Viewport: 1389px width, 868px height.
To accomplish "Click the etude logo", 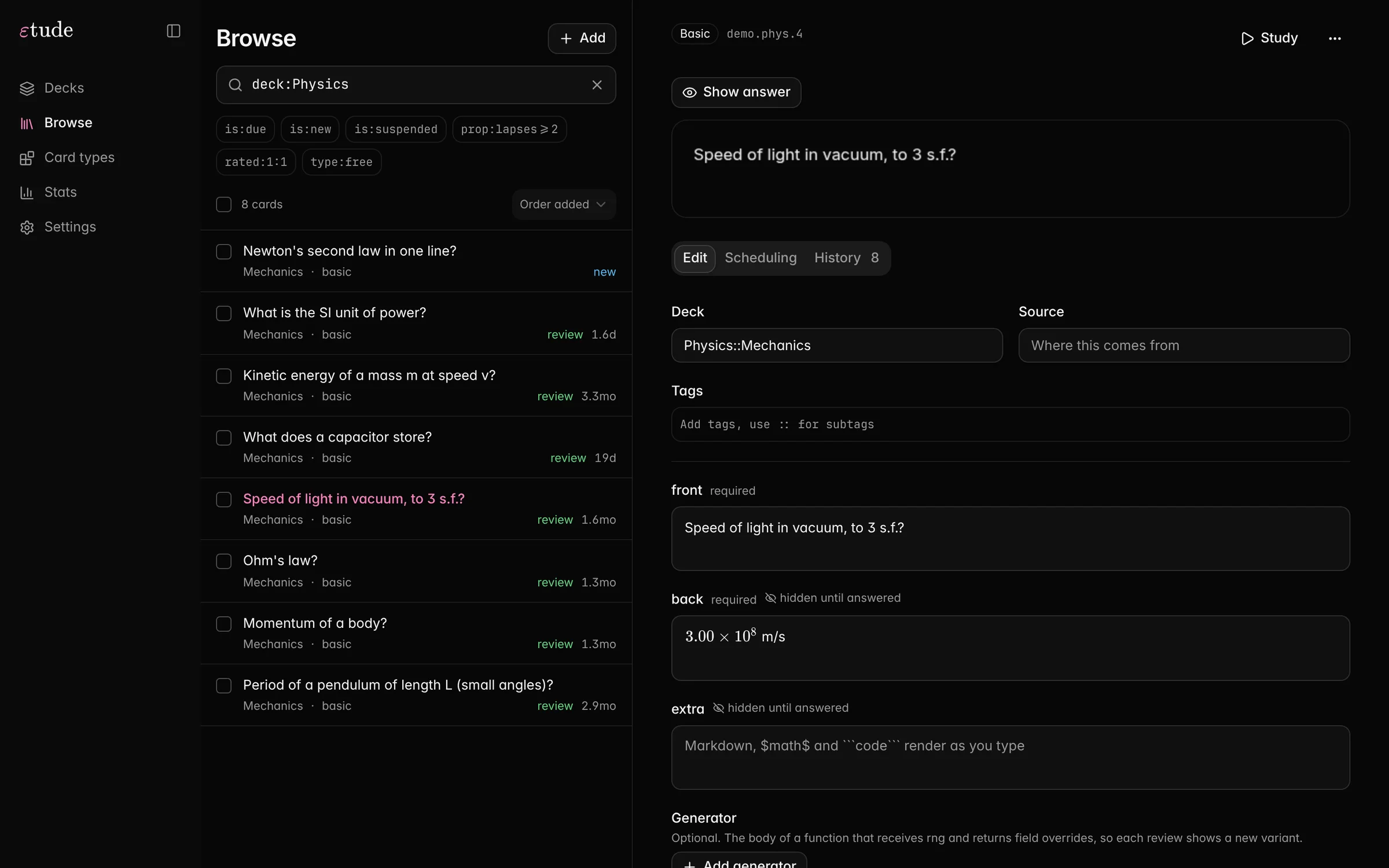I will 46,30.
